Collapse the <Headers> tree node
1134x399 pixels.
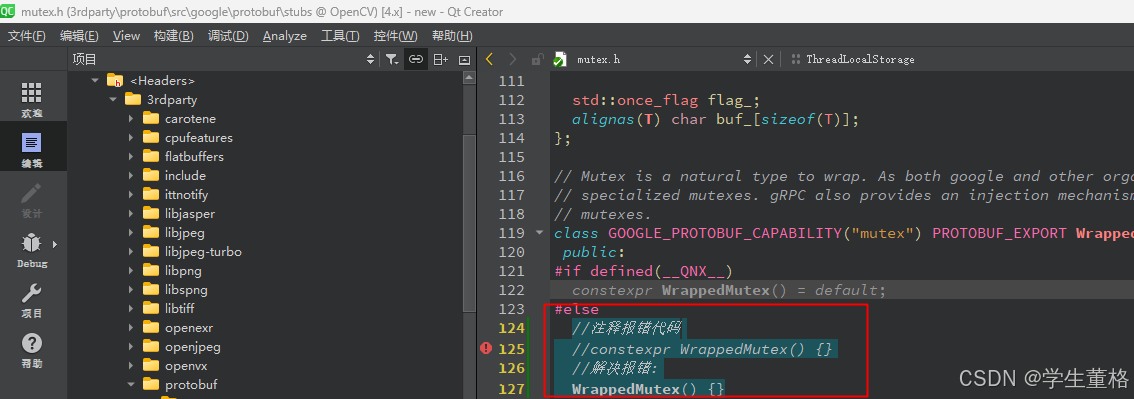[95, 80]
